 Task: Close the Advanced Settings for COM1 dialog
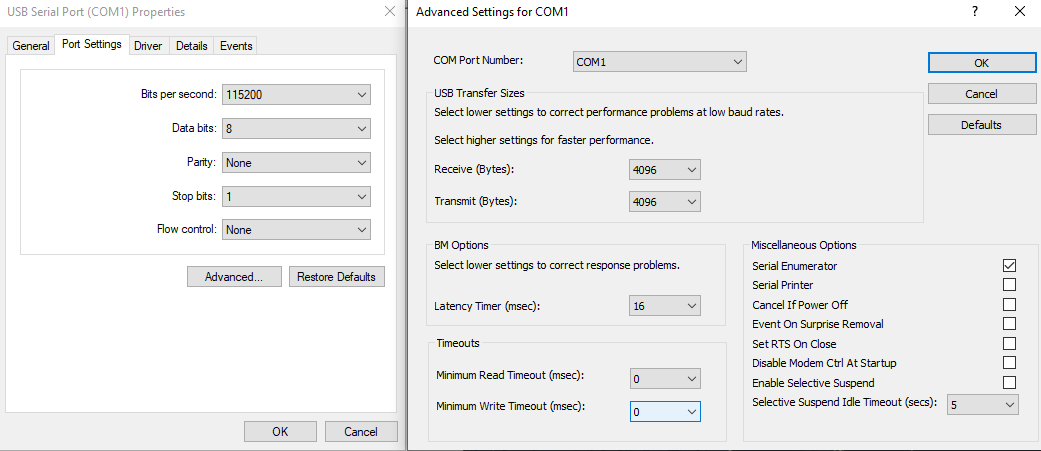1019,12
